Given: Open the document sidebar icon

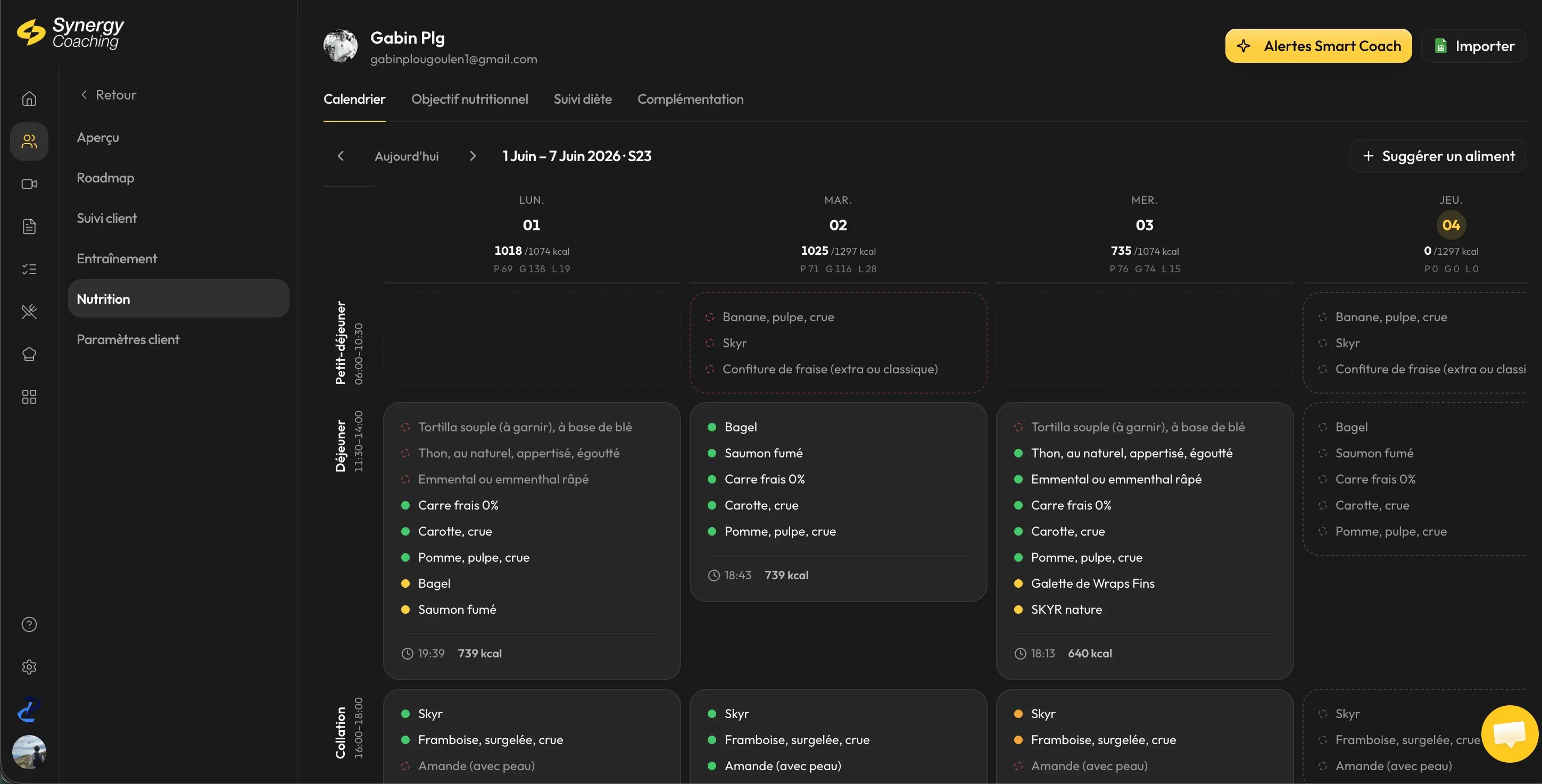Looking at the screenshot, I should click(x=29, y=226).
